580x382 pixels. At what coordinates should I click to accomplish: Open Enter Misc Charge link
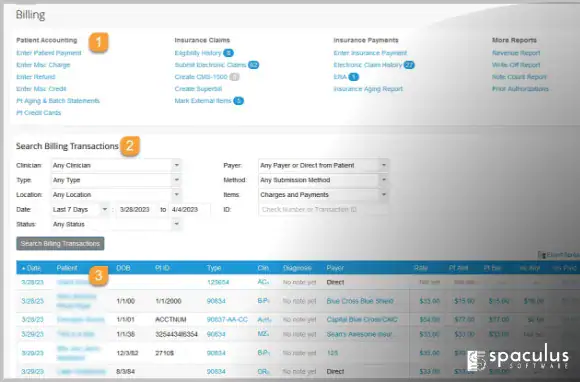[43, 65]
